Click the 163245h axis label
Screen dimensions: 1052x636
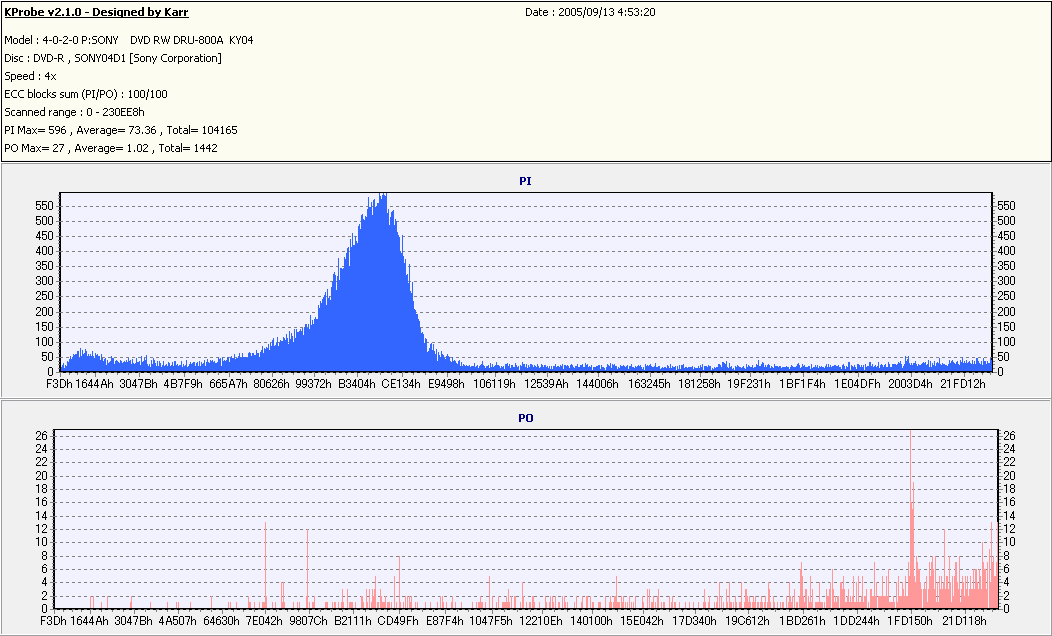coord(649,384)
